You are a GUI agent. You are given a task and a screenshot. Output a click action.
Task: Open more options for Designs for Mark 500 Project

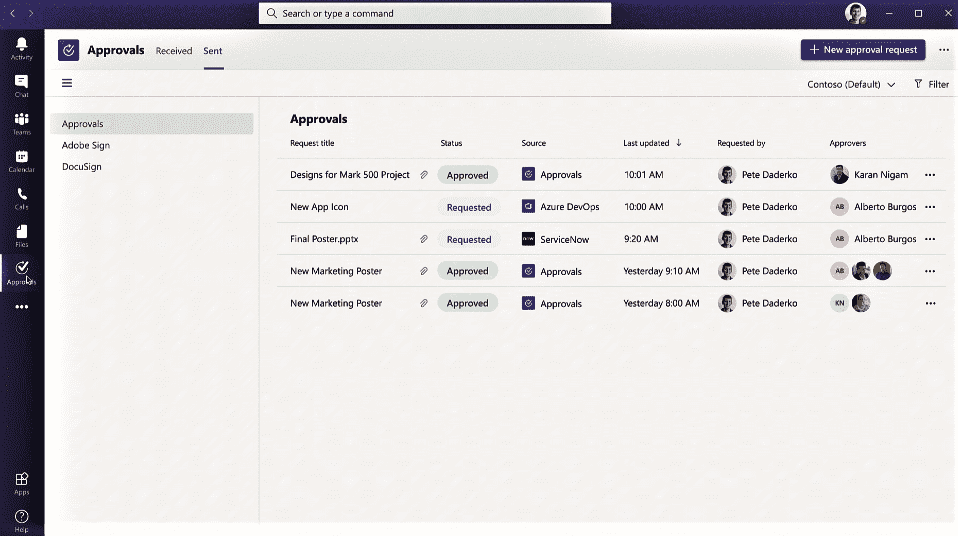pos(930,175)
